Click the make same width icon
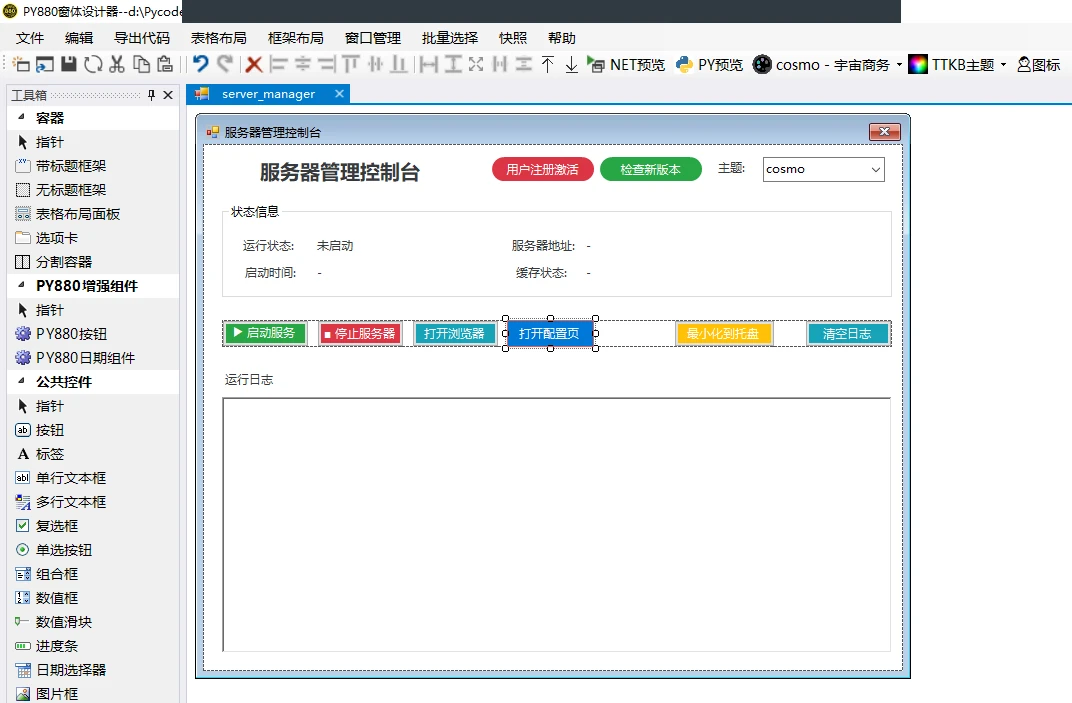 429,64
